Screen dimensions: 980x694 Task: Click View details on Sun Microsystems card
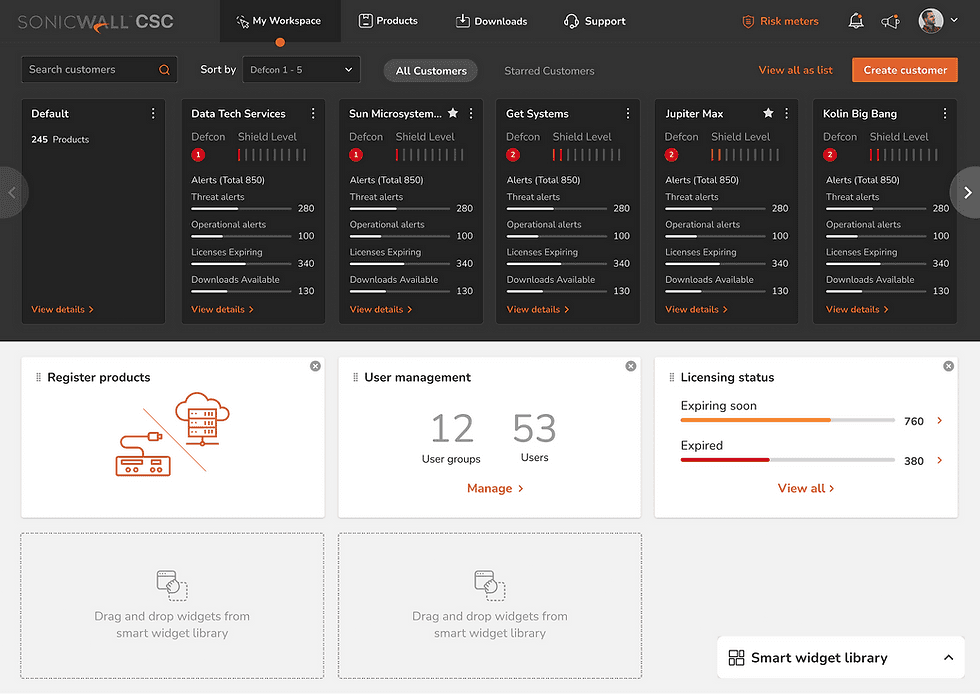tap(381, 309)
